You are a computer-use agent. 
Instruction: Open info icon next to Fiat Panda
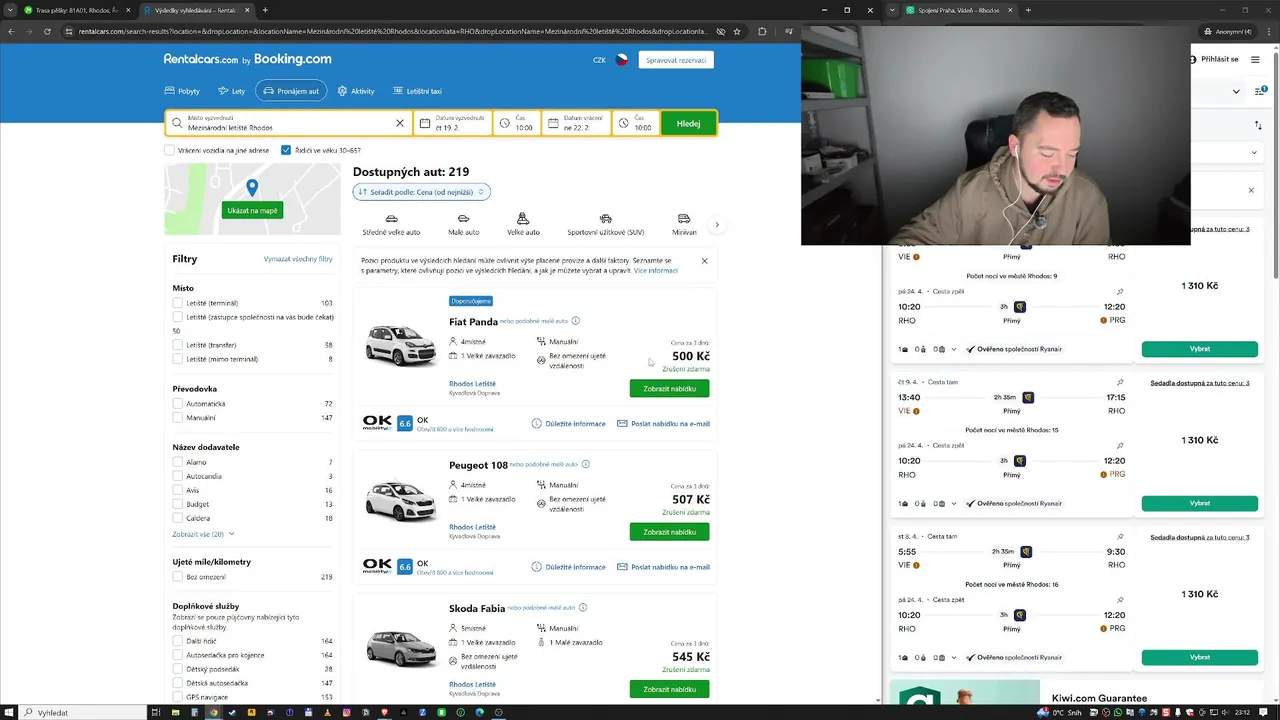[x=575, y=321]
